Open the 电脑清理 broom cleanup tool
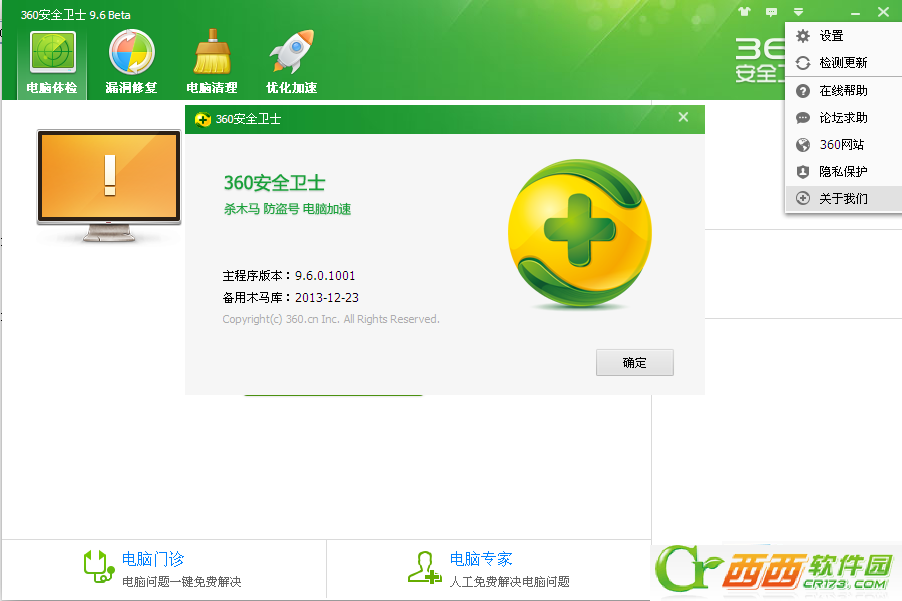The image size is (902, 601). 211,62
